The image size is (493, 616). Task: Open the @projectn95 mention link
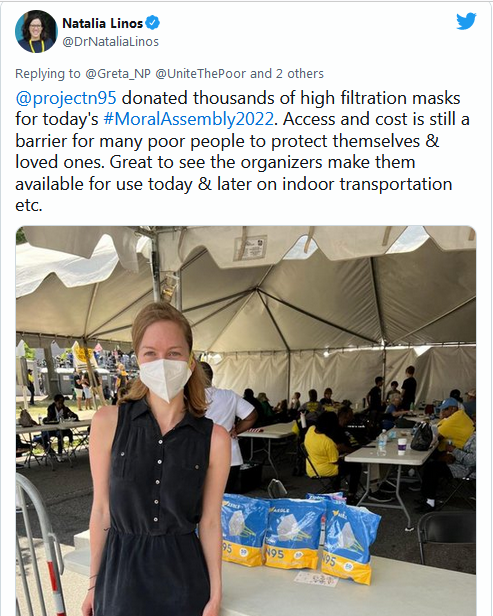click(66, 98)
